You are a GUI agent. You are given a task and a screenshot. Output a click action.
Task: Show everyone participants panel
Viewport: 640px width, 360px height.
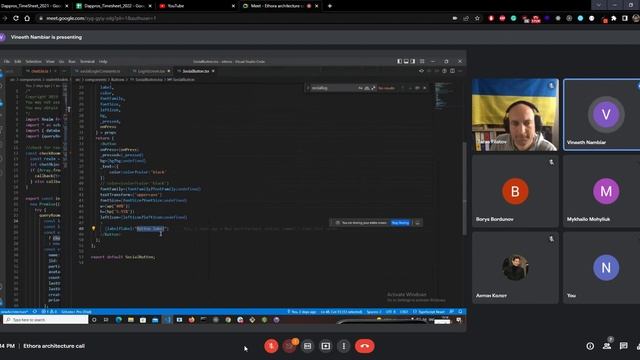607,346
